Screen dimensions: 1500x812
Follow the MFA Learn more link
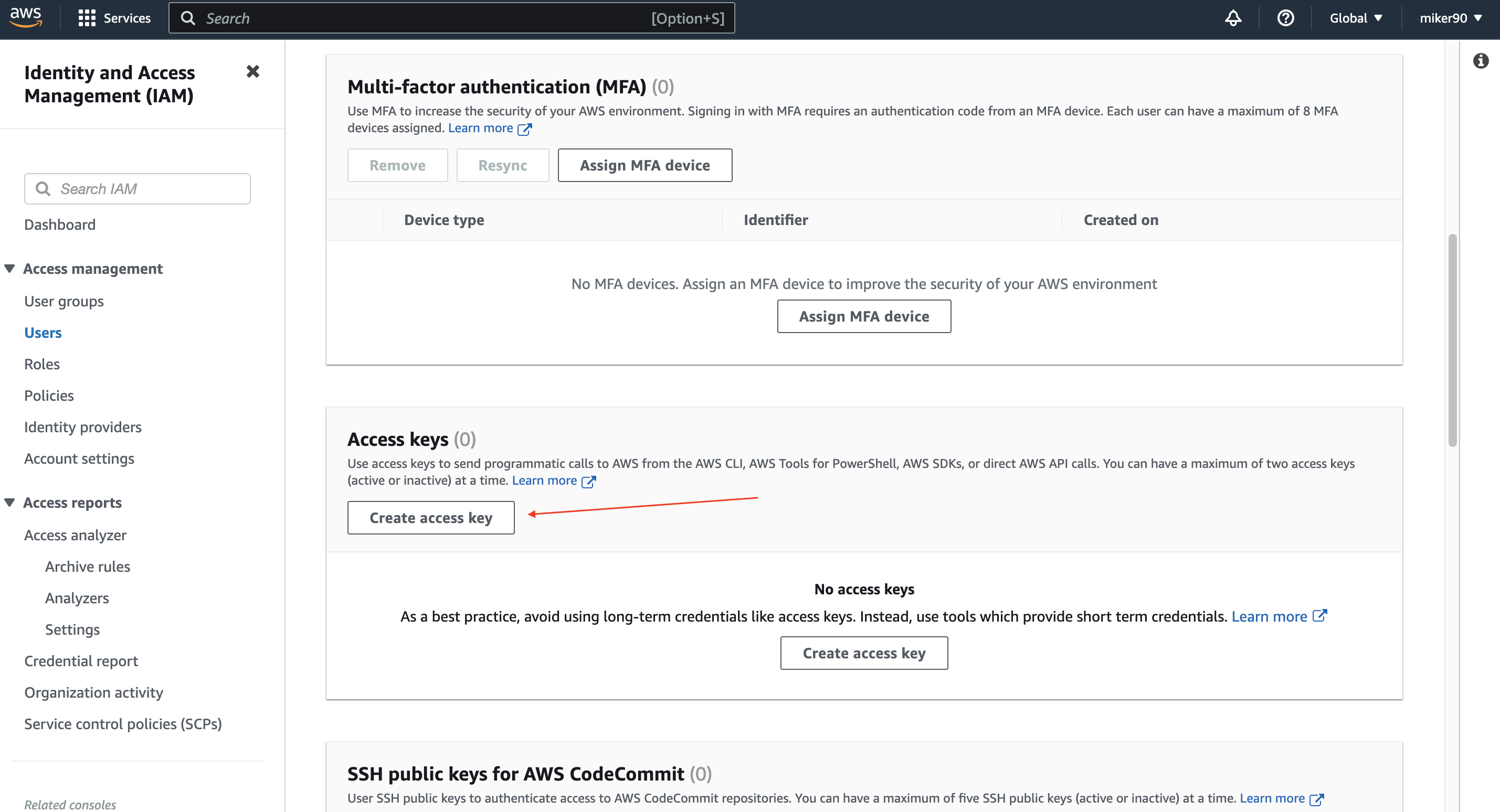pyautogui.click(x=480, y=128)
